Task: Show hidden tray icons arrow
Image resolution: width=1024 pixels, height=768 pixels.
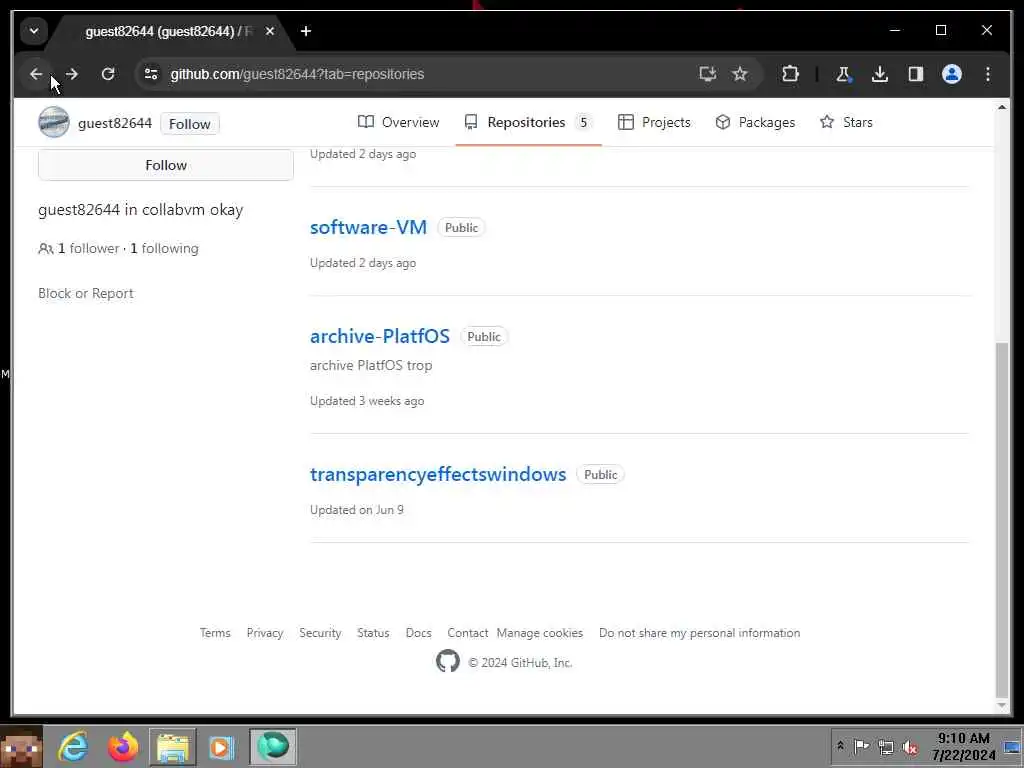Action: 840,746
